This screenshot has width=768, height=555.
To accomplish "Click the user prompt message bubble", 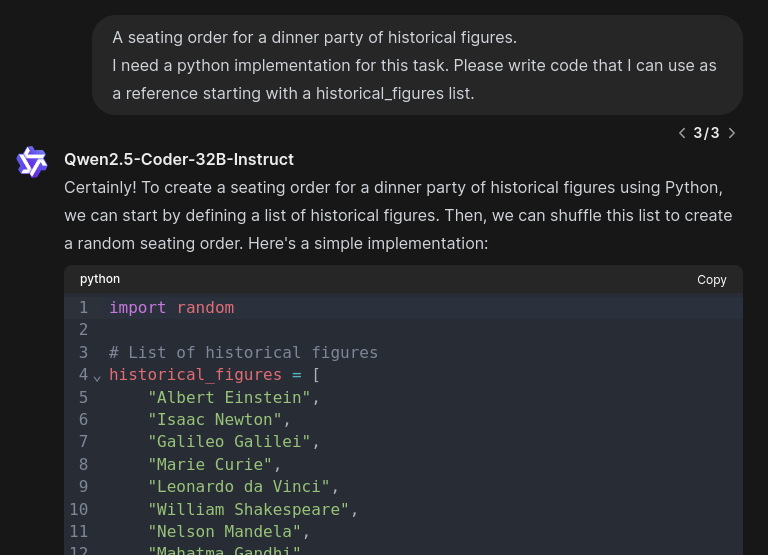I will pos(417,65).
